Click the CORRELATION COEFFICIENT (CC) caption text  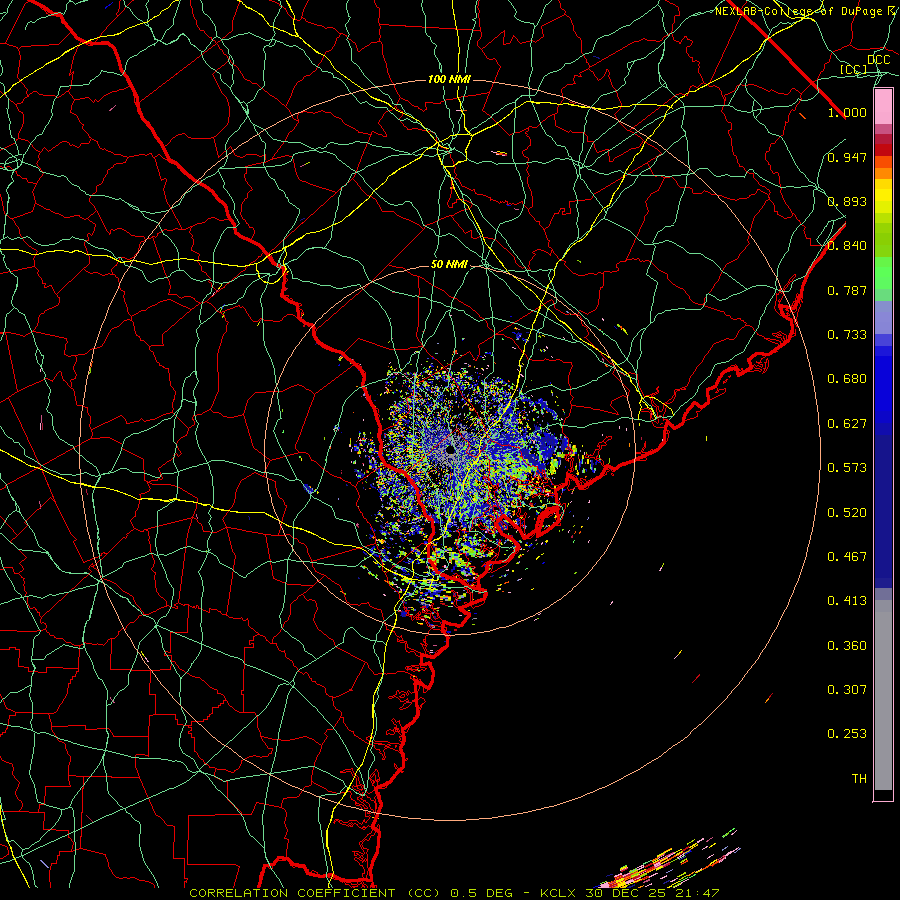[314, 893]
